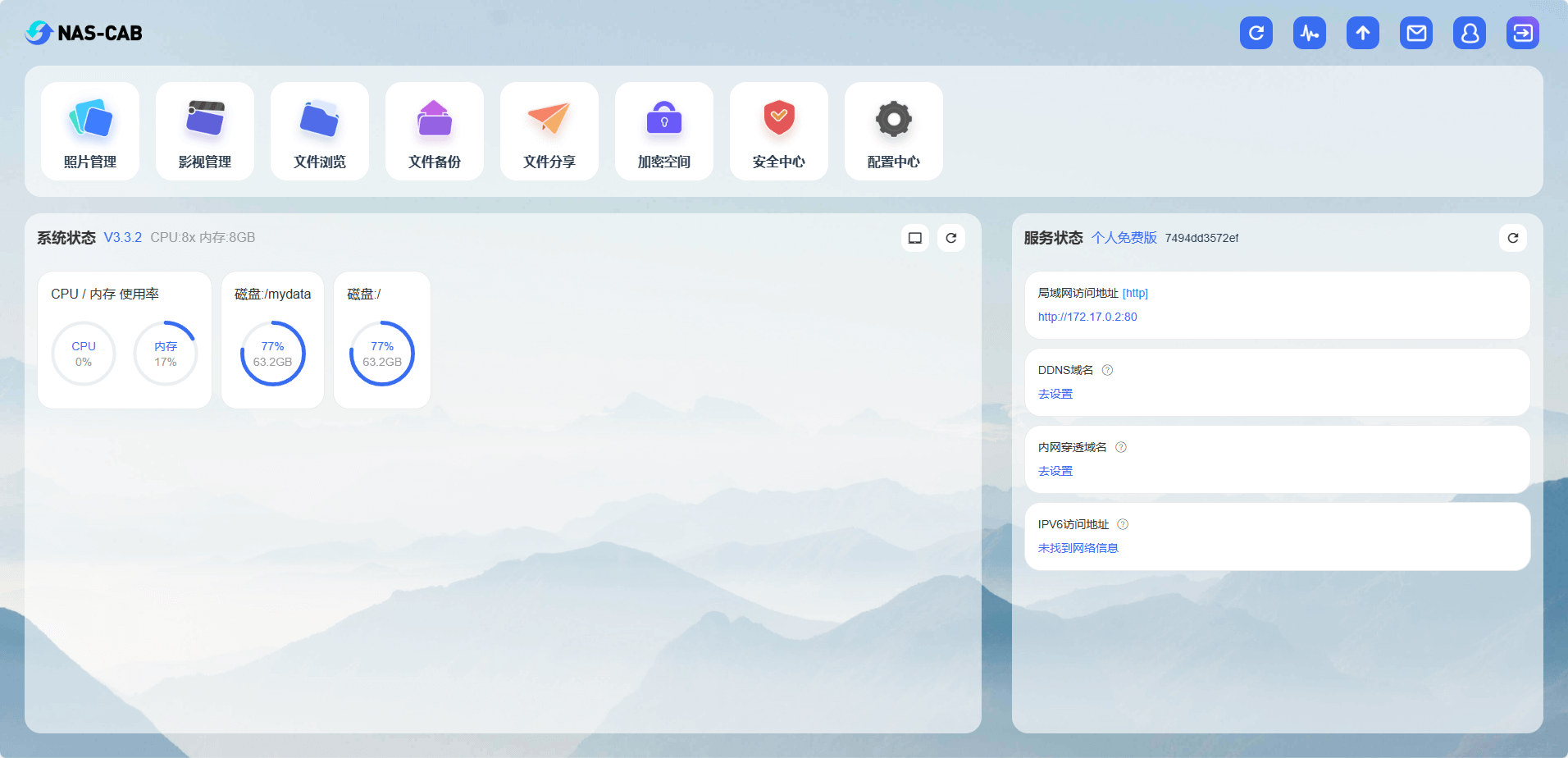The image size is (1568, 758).
Task: Refresh the 服务状态 service status panel
Action: click(x=1513, y=238)
